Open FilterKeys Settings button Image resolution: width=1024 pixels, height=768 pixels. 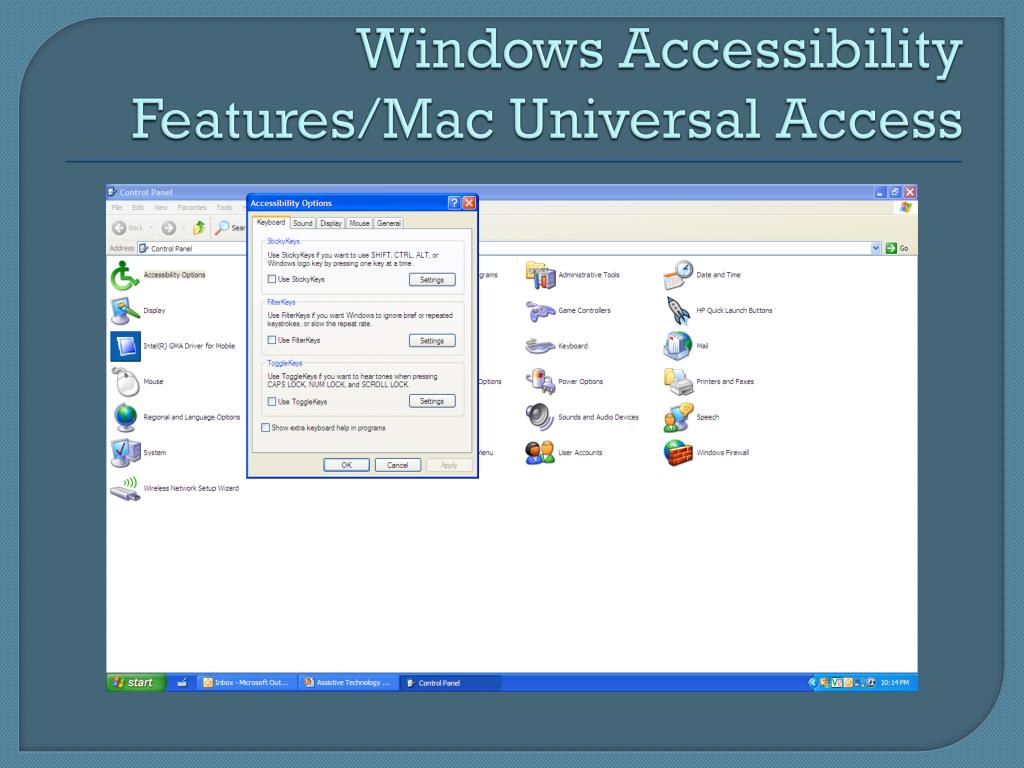pyautogui.click(x=432, y=340)
